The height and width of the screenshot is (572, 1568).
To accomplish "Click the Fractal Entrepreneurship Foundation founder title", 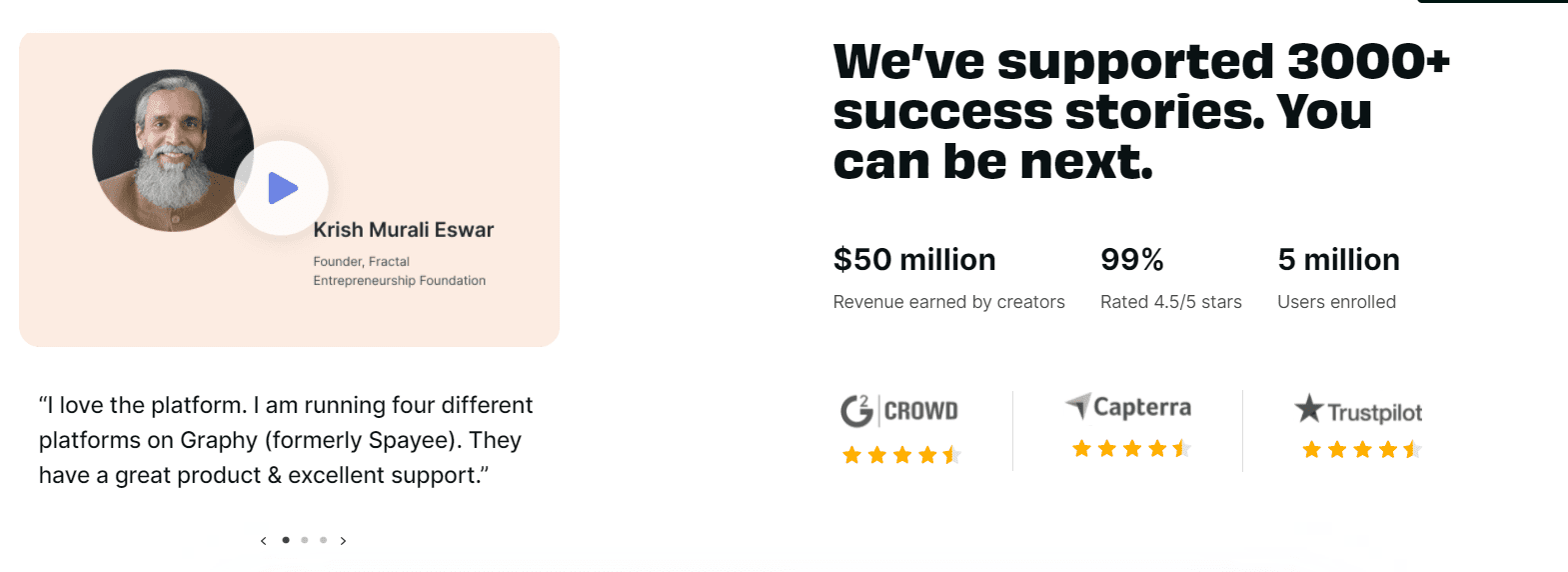I will 399,271.
